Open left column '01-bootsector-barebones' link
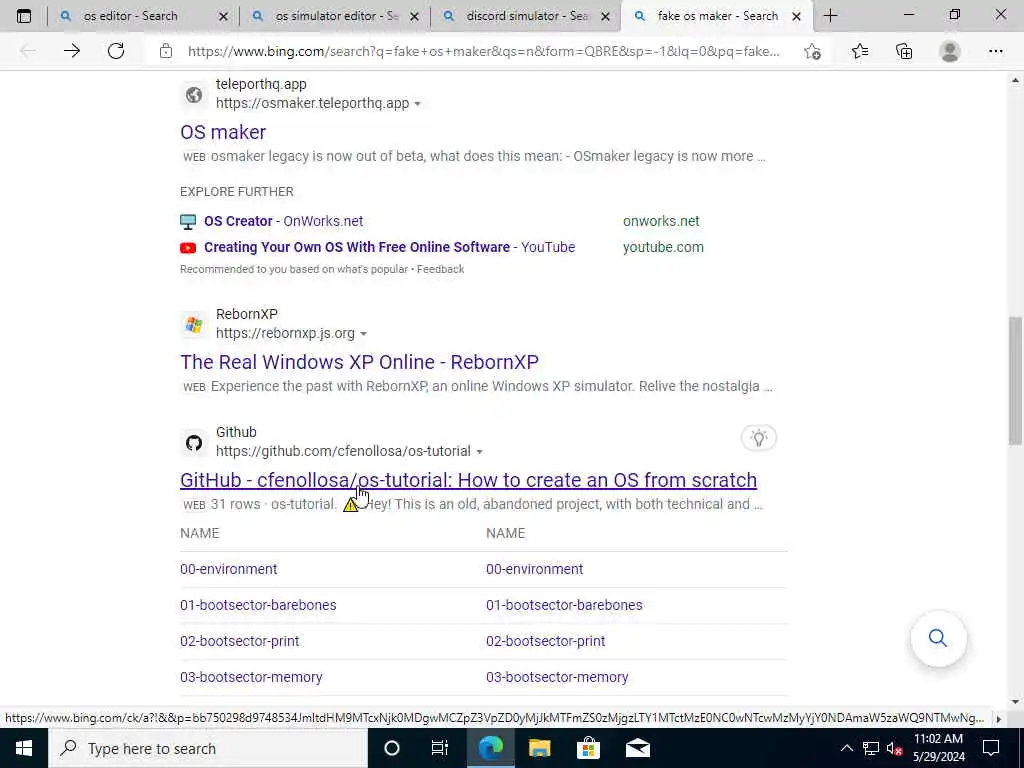This screenshot has height=768, width=1024. tap(258, 605)
